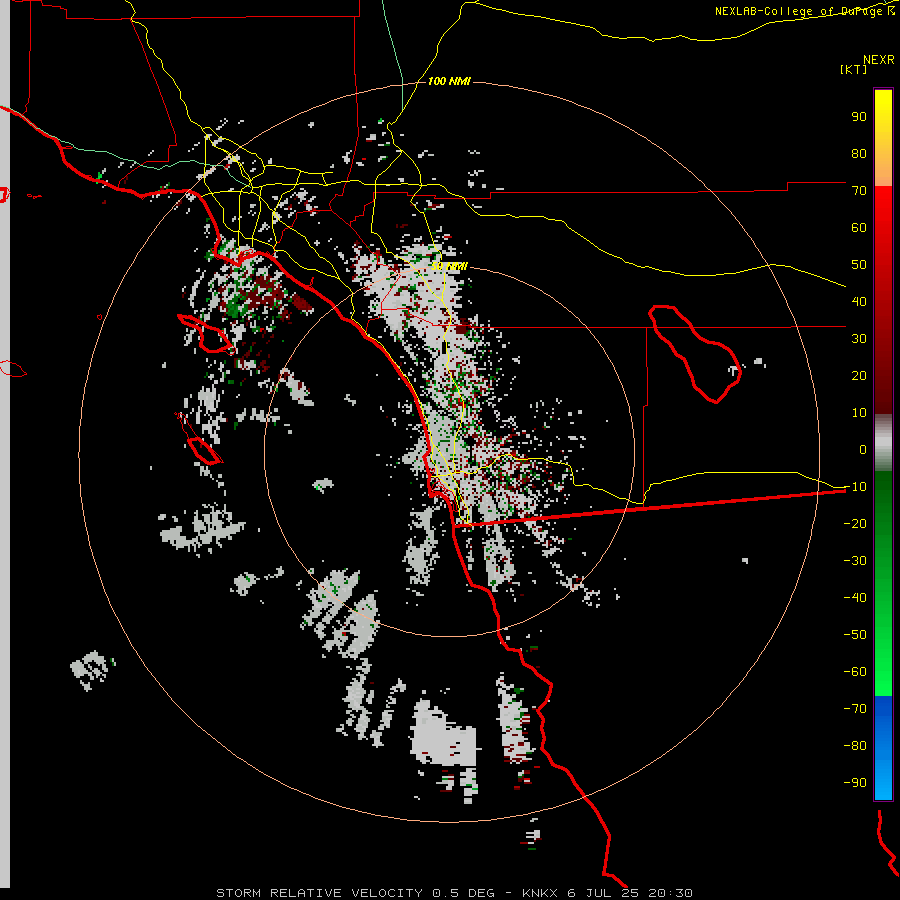Select the -60 scale value label
This screenshot has height=900, width=900.
tap(855, 672)
